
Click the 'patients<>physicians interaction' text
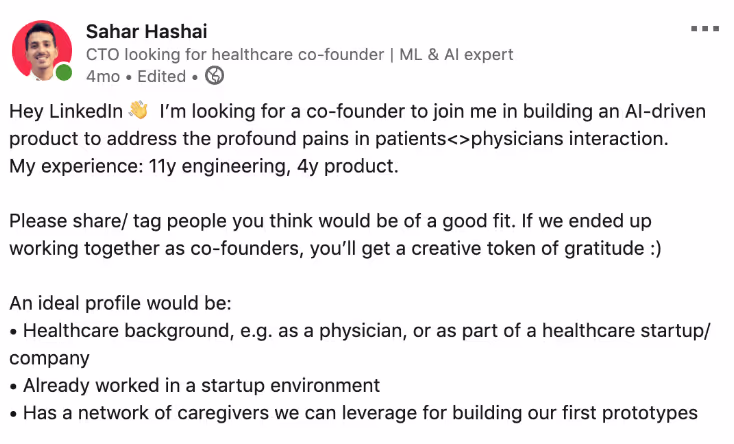click(521, 139)
